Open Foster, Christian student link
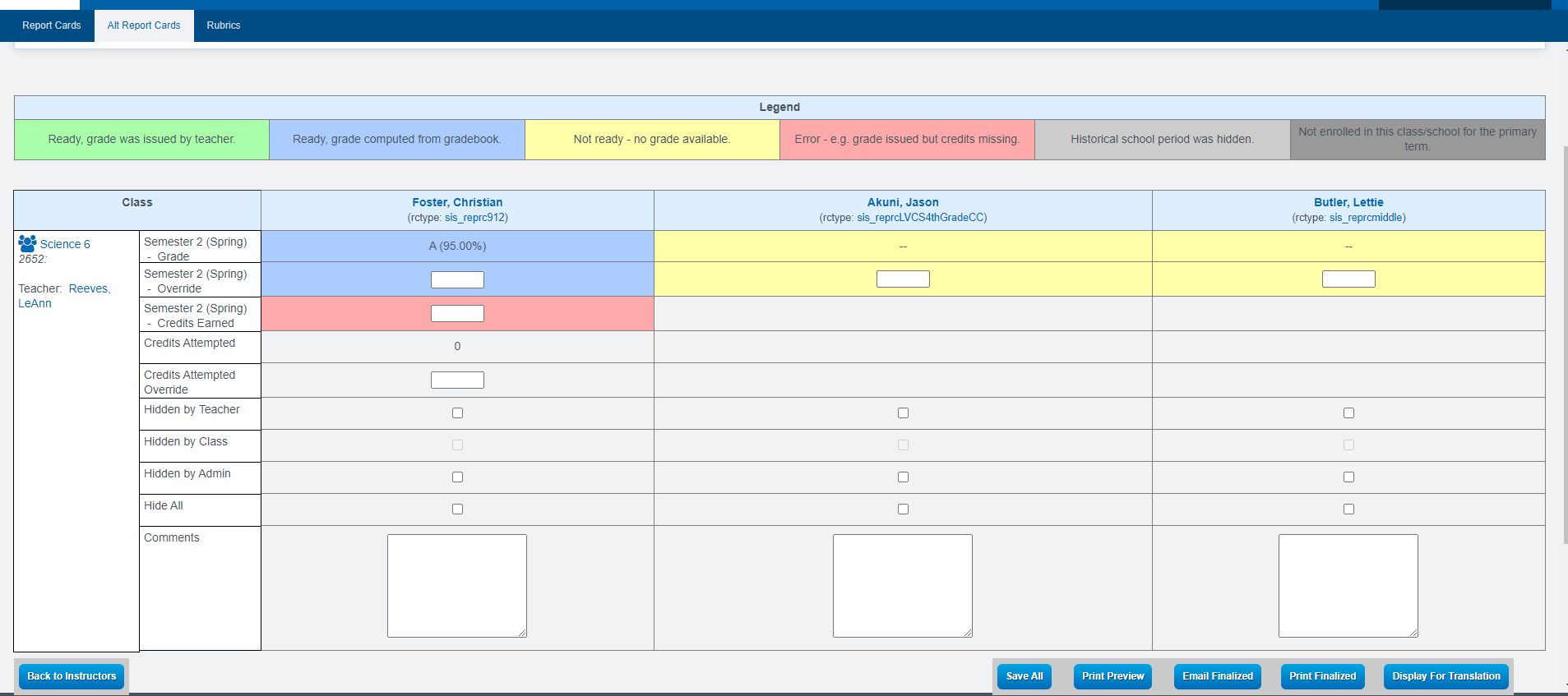The width and height of the screenshot is (1568, 696). (x=457, y=202)
